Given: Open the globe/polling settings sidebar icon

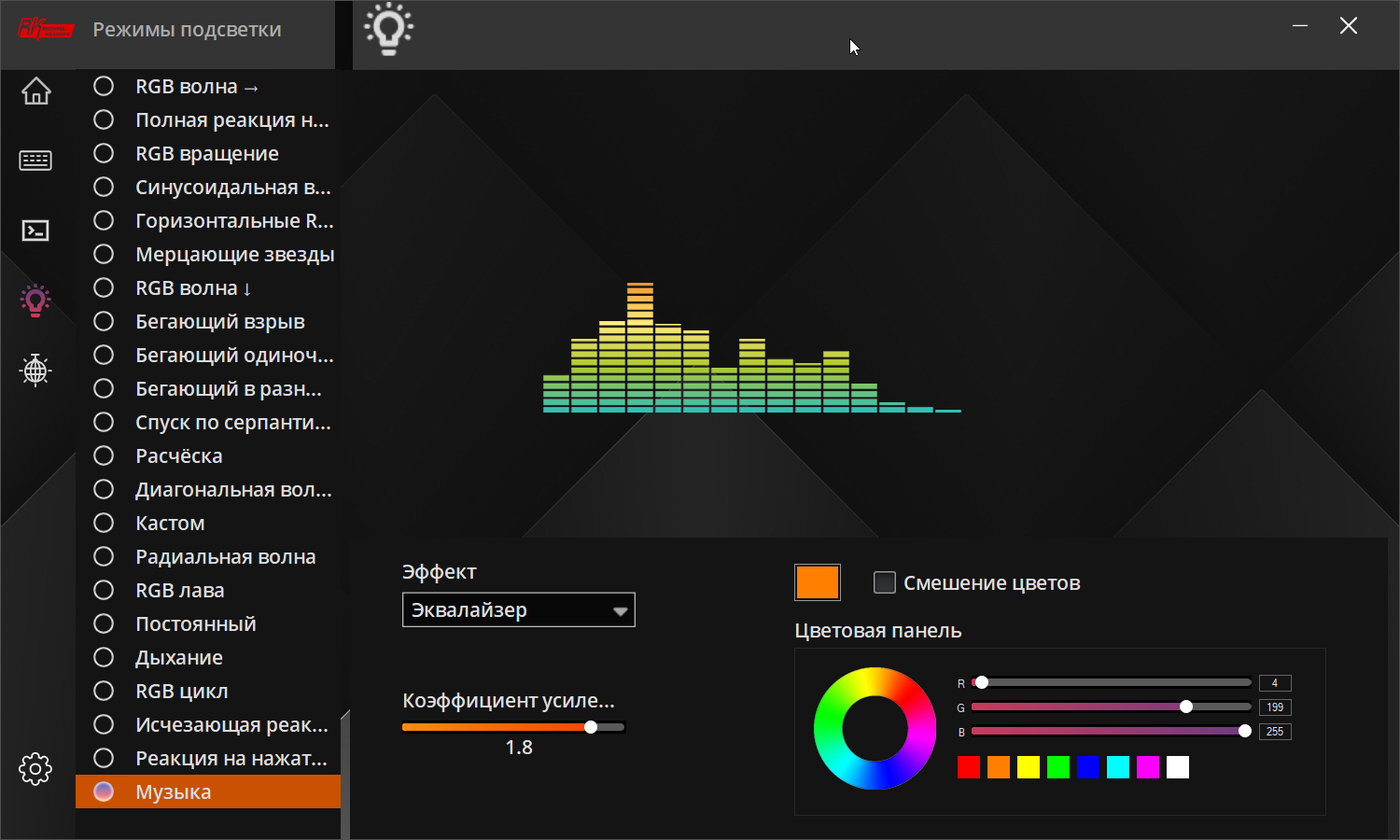Looking at the screenshot, I should tap(35, 371).
